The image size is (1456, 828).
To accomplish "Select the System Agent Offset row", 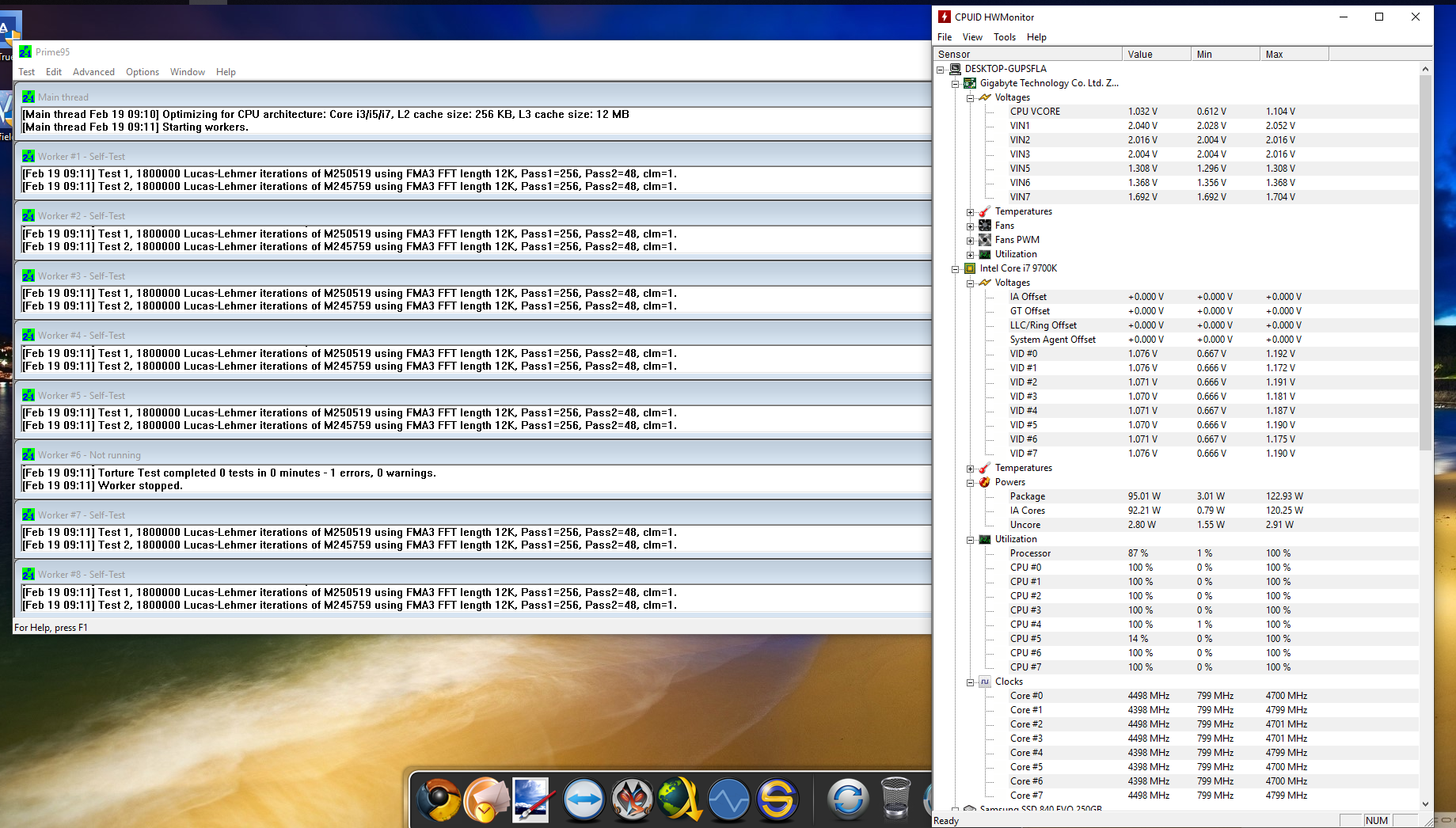I will pos(1177,340).
